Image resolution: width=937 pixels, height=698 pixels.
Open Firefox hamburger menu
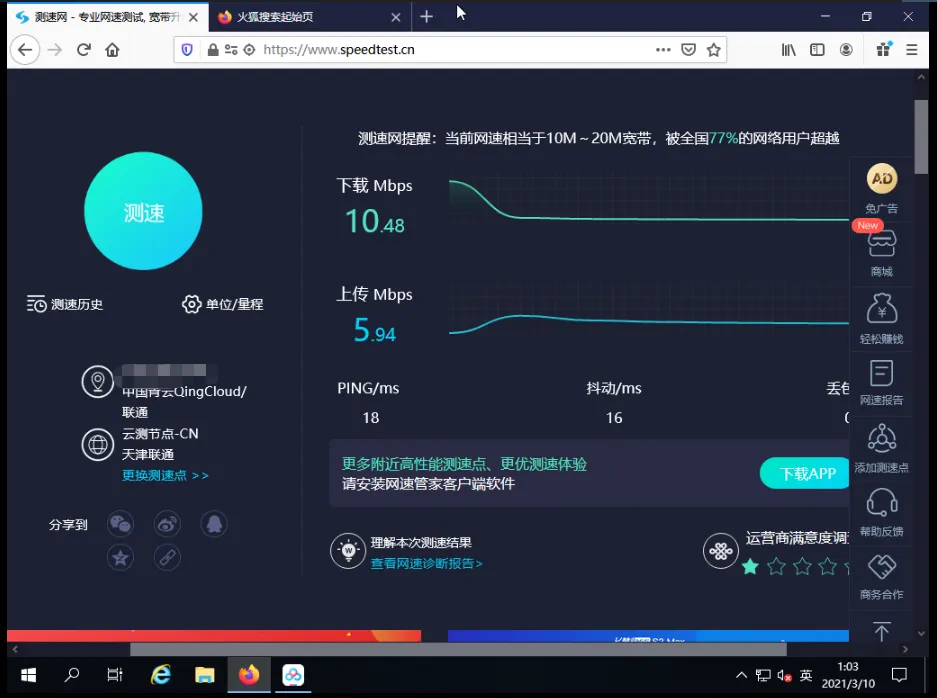[911, 48]
